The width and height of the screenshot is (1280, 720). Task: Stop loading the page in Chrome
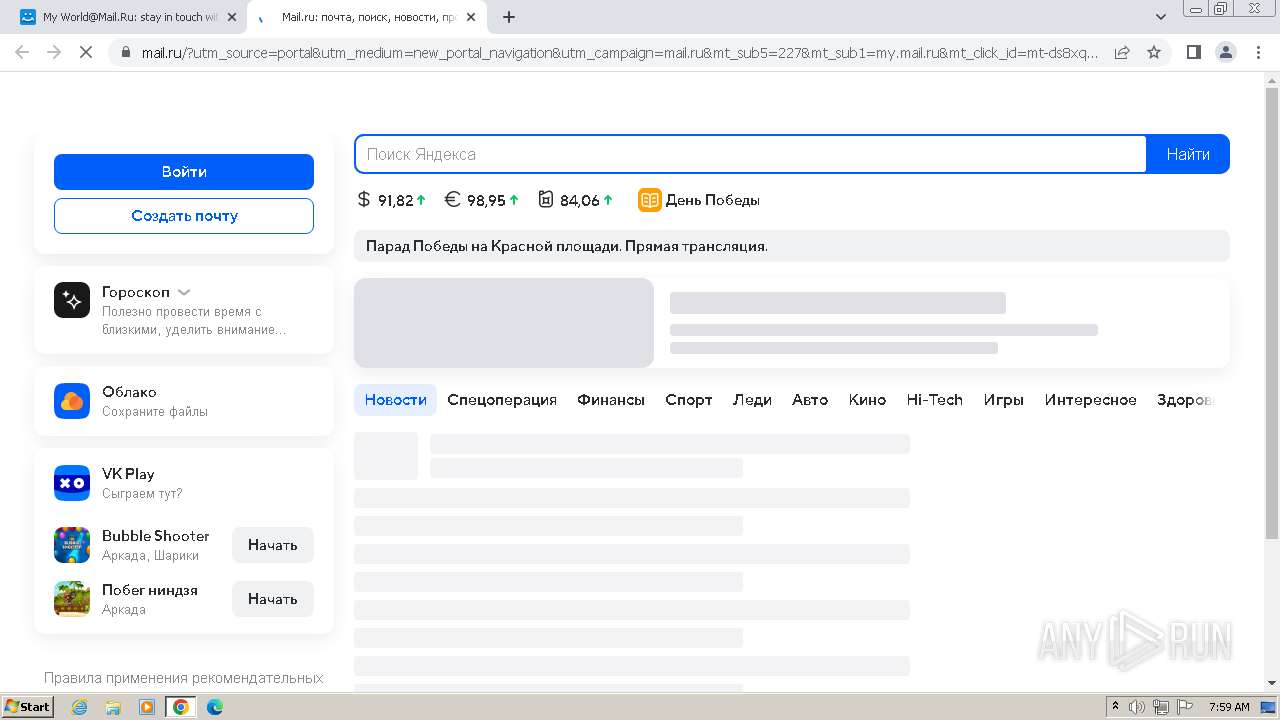pos(86,52)
